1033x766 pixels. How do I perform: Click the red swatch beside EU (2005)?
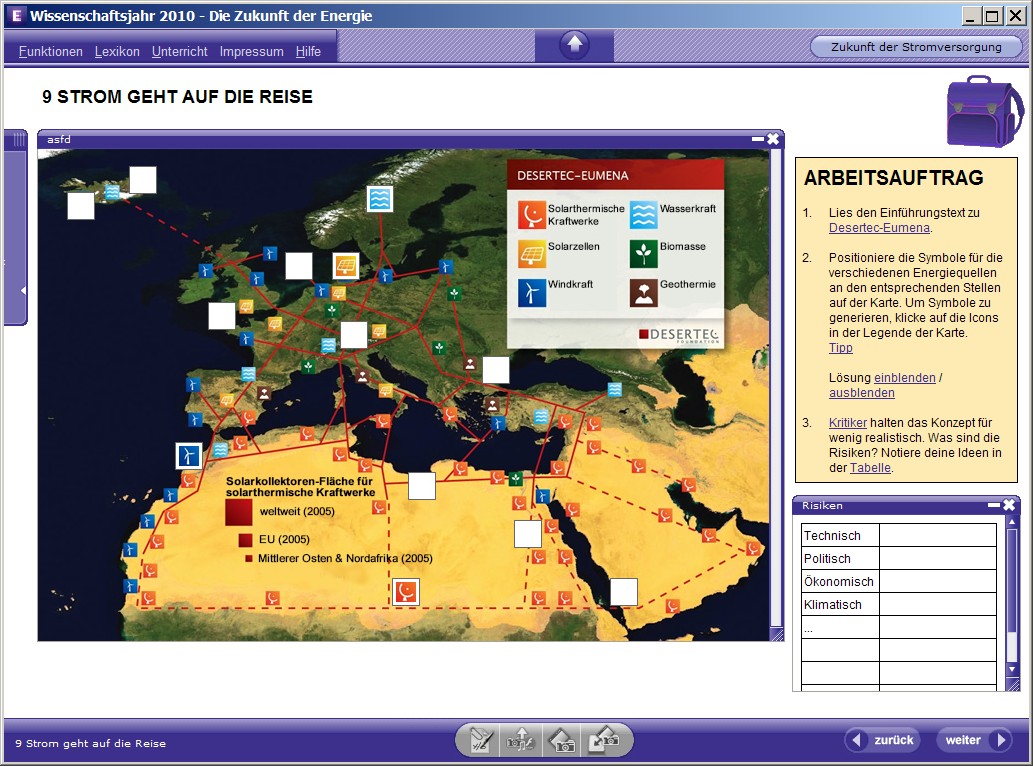pyautogui.click(x=245, y=540)
